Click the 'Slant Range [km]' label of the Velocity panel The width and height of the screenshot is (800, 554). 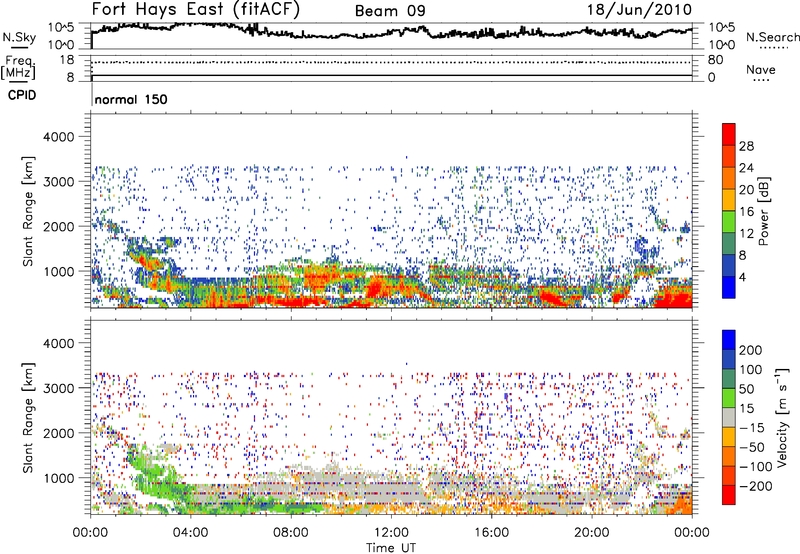pyautogui.click(x=28, y=418)
